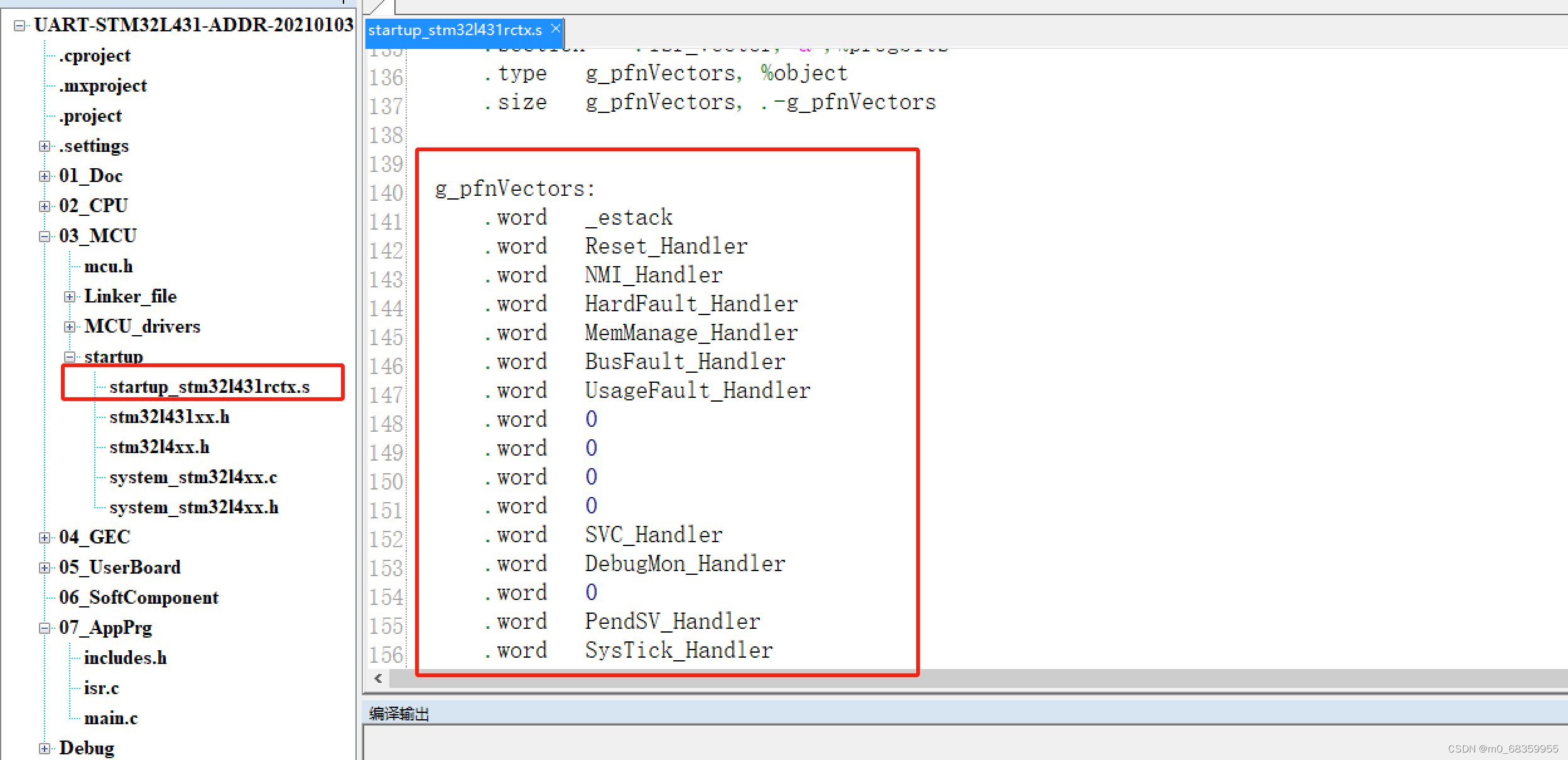Expand the 02_CPU folder
Image resolution: width=1568 pixels, height=760 pixels.
(44, 206)
